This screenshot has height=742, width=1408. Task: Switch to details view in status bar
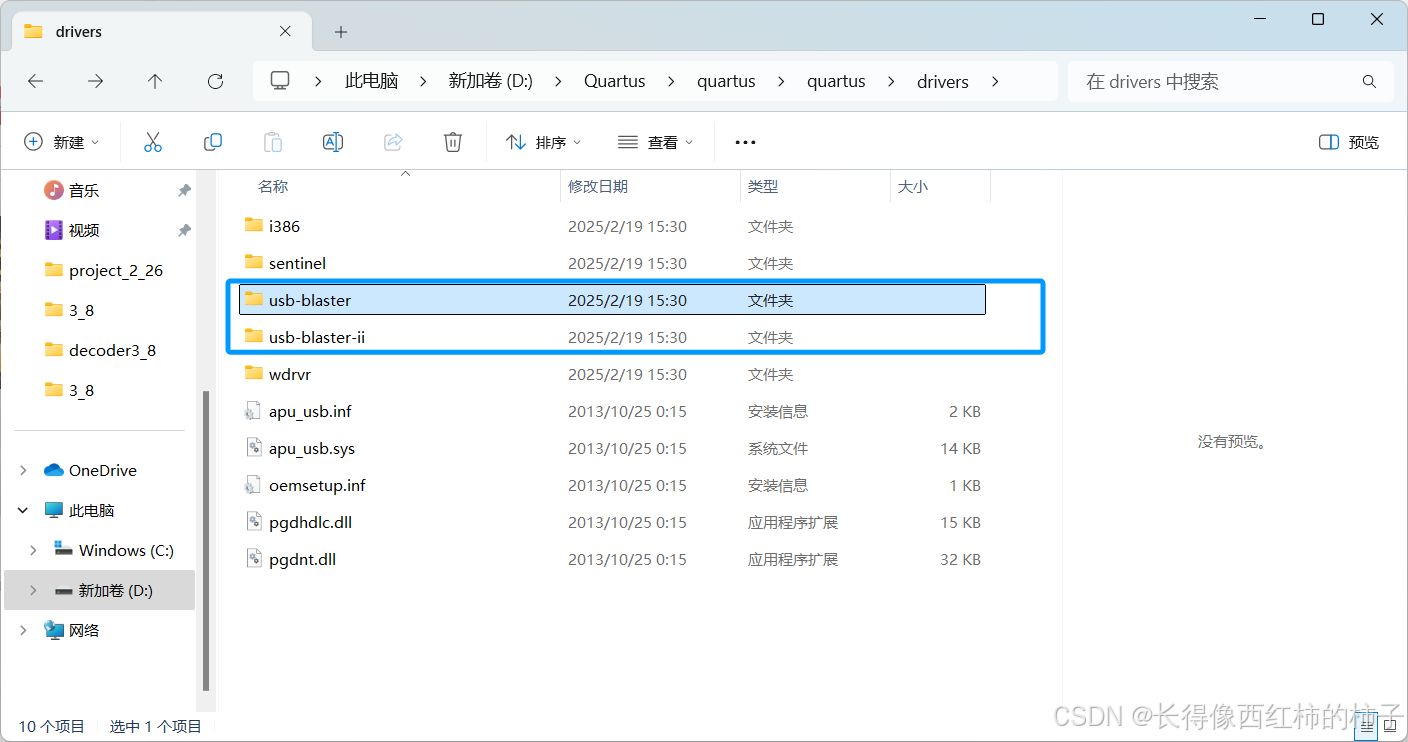click(x=1365, y=729)
